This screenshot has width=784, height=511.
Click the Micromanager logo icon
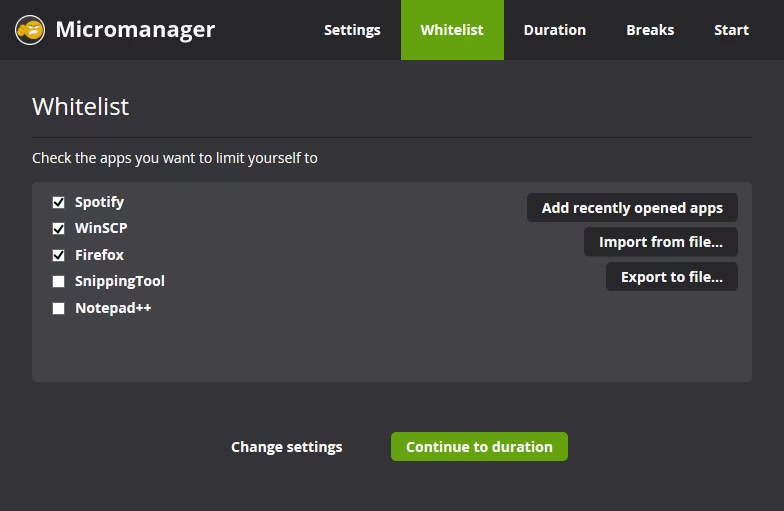(30, 30)
